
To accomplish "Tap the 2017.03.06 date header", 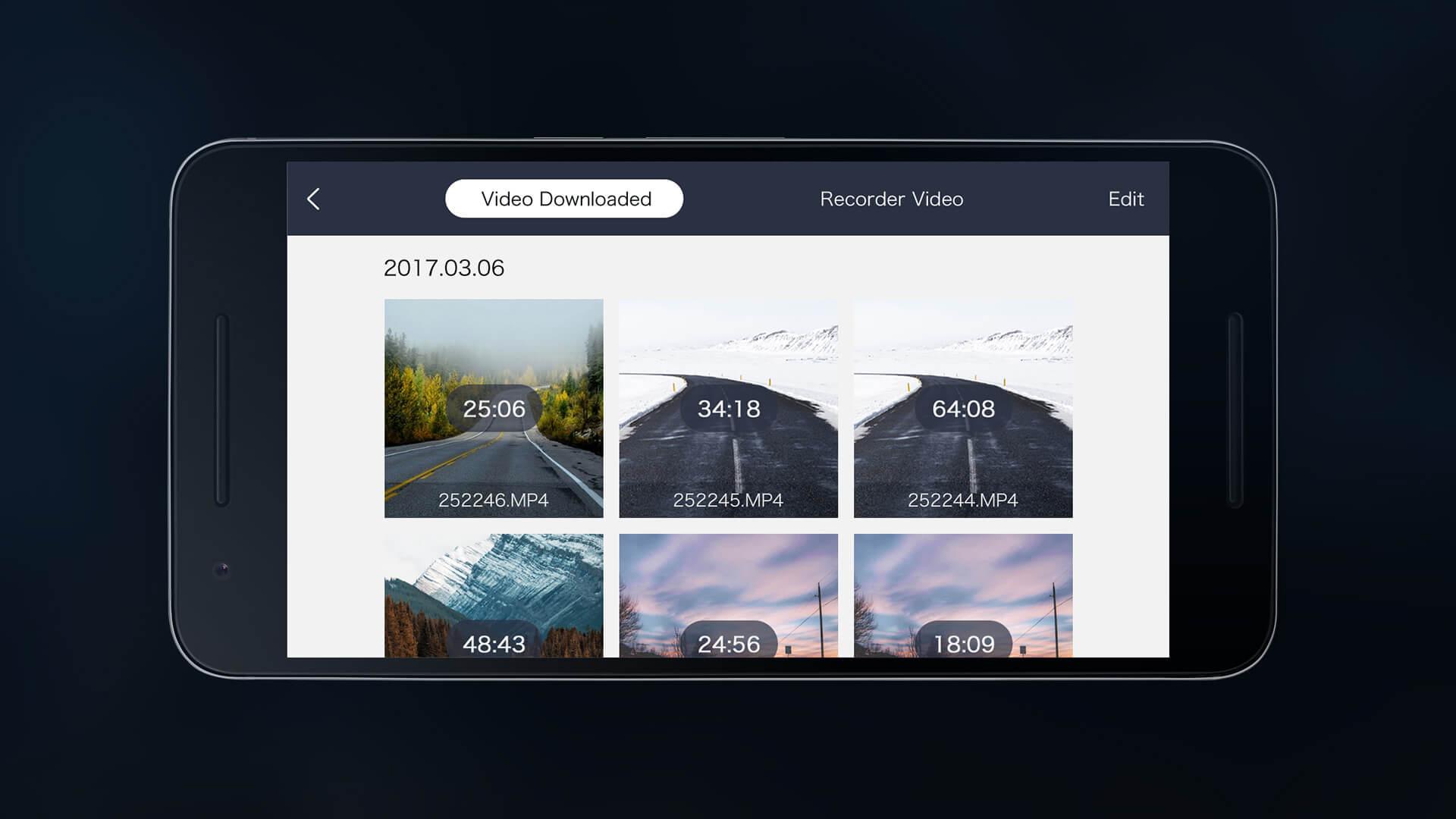I will [x=444, y=268].
